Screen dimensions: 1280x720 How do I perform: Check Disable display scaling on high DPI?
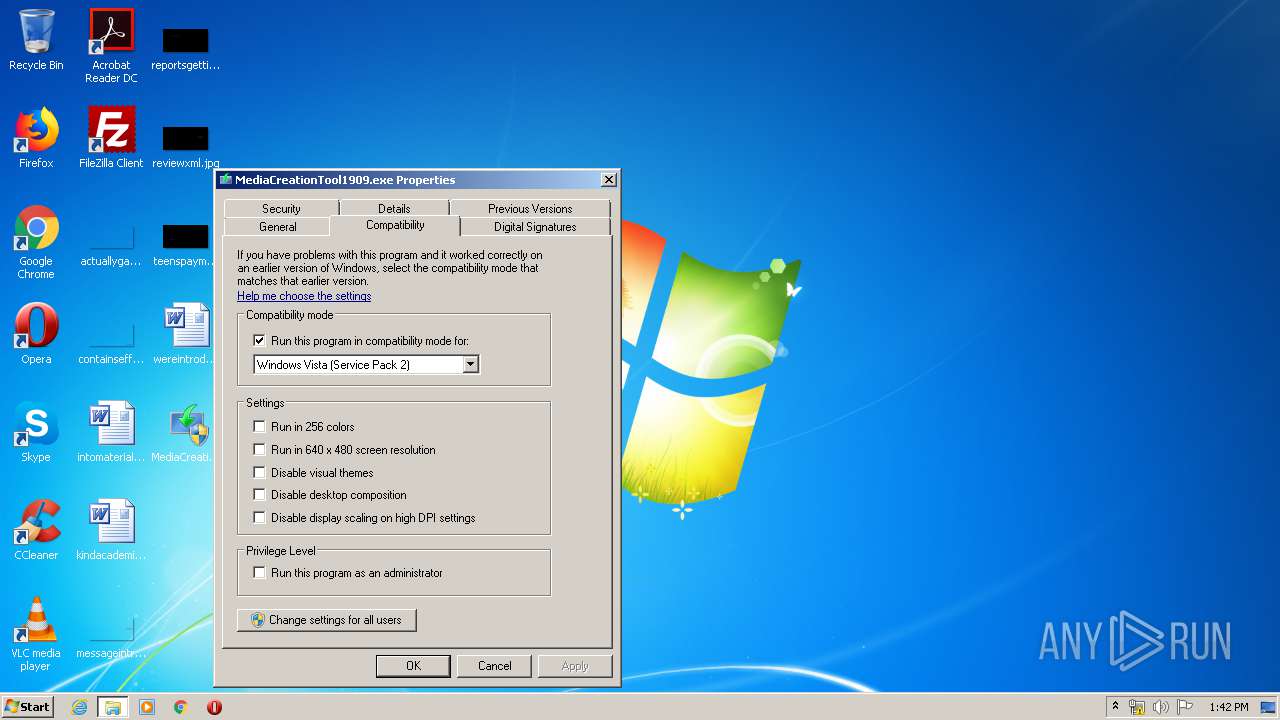coord(260,518)
